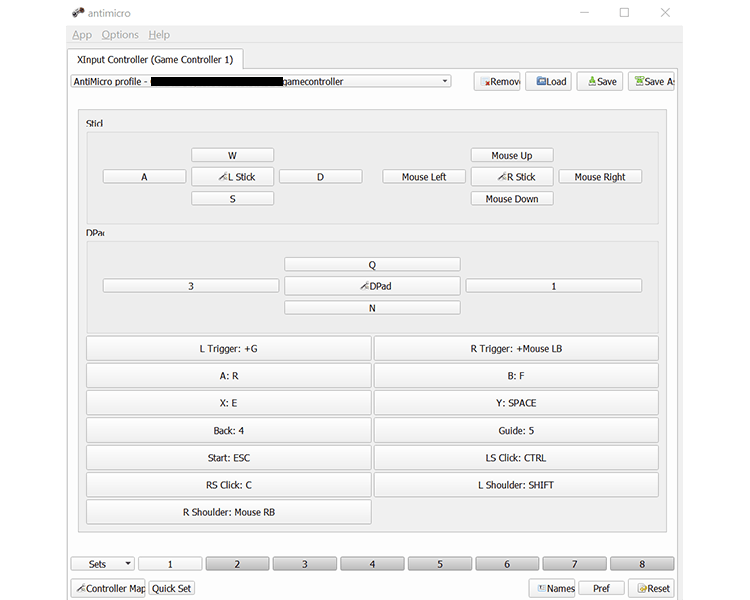Switch to set 6
Image resolution: width=750 pixels, height=600 pixels.
tap(507, 564)
